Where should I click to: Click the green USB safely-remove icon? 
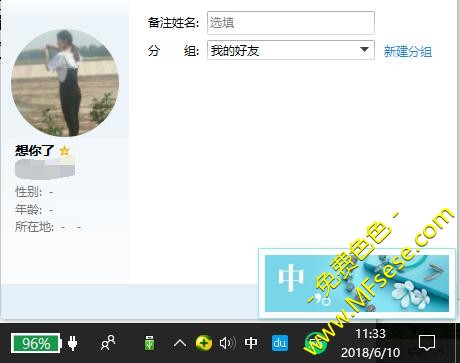pyautogui.click(x=149, y=343)
